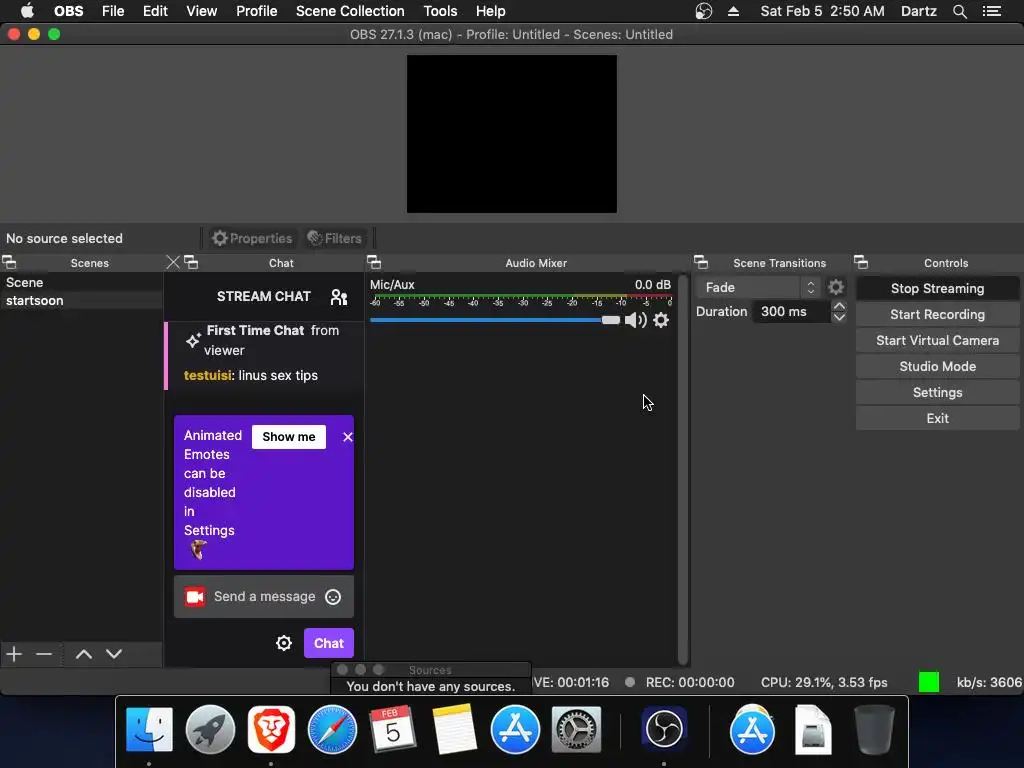The height and width of the screenshot is (768, 1024).
Task: Click the purple Chat send button
Action: [328, 643]
